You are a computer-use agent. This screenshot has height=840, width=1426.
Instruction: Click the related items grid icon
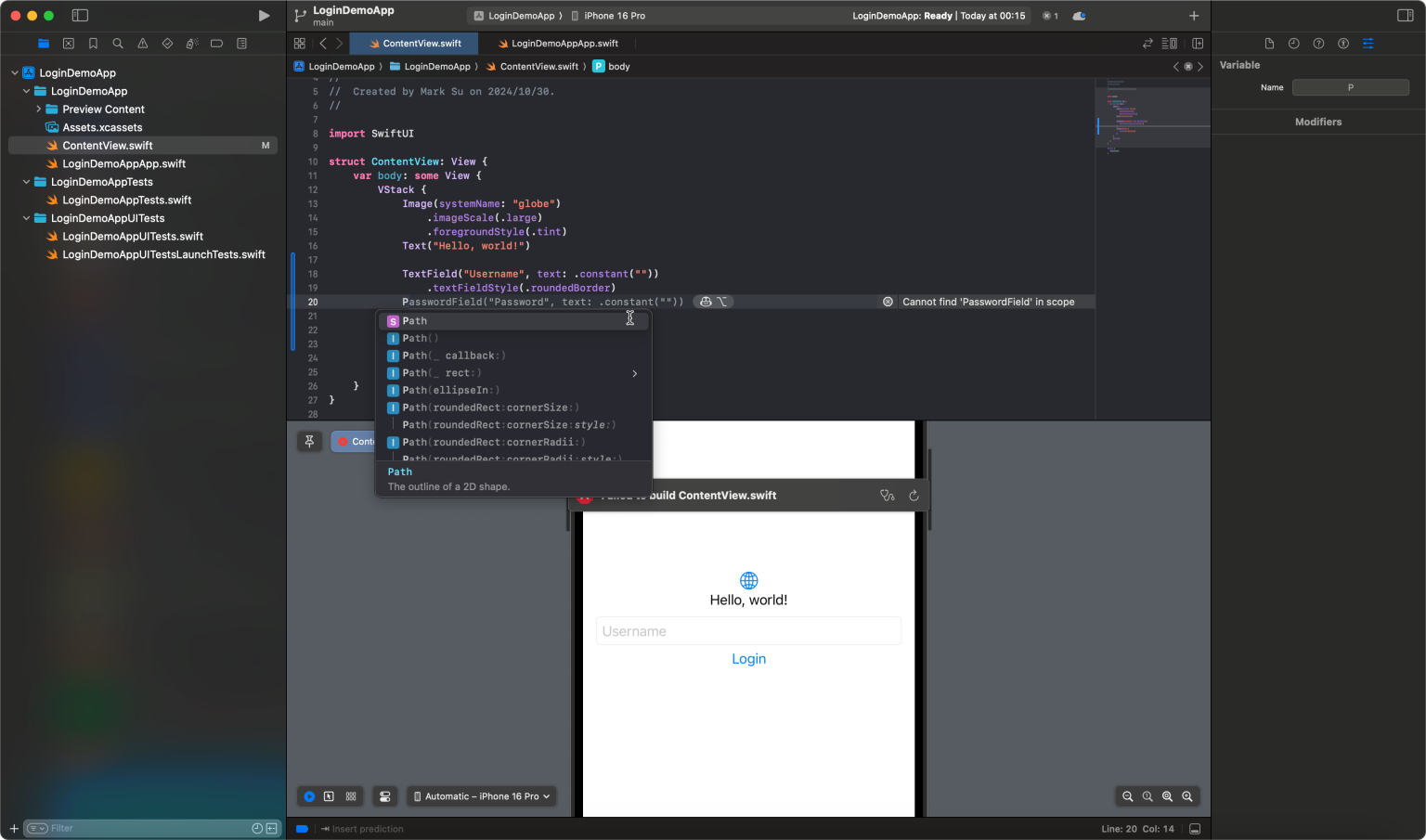299,44
